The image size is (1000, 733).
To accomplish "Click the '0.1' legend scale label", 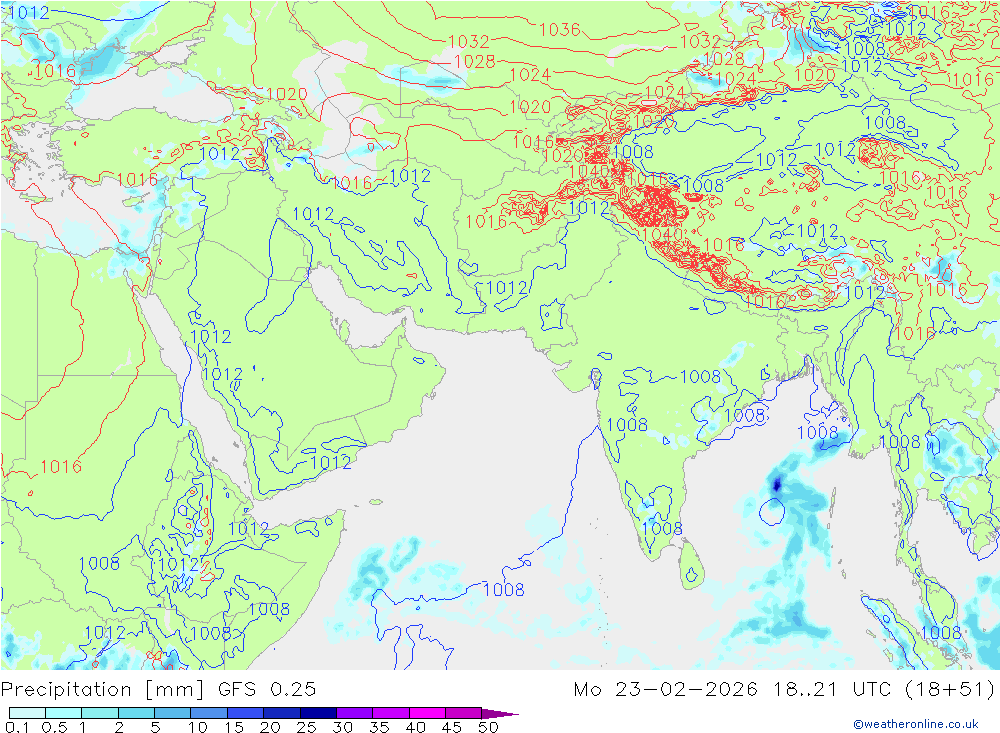I will [17, 727].
